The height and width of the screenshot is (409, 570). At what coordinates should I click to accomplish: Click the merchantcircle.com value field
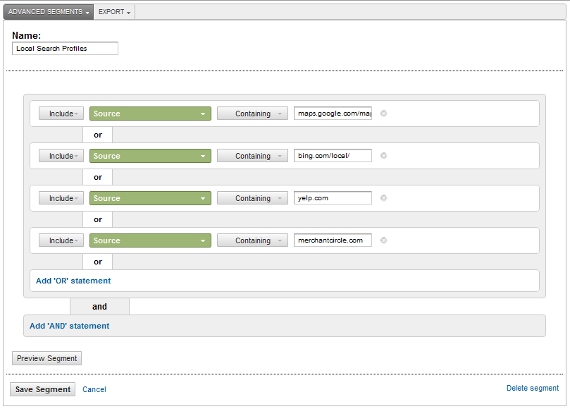333,240
